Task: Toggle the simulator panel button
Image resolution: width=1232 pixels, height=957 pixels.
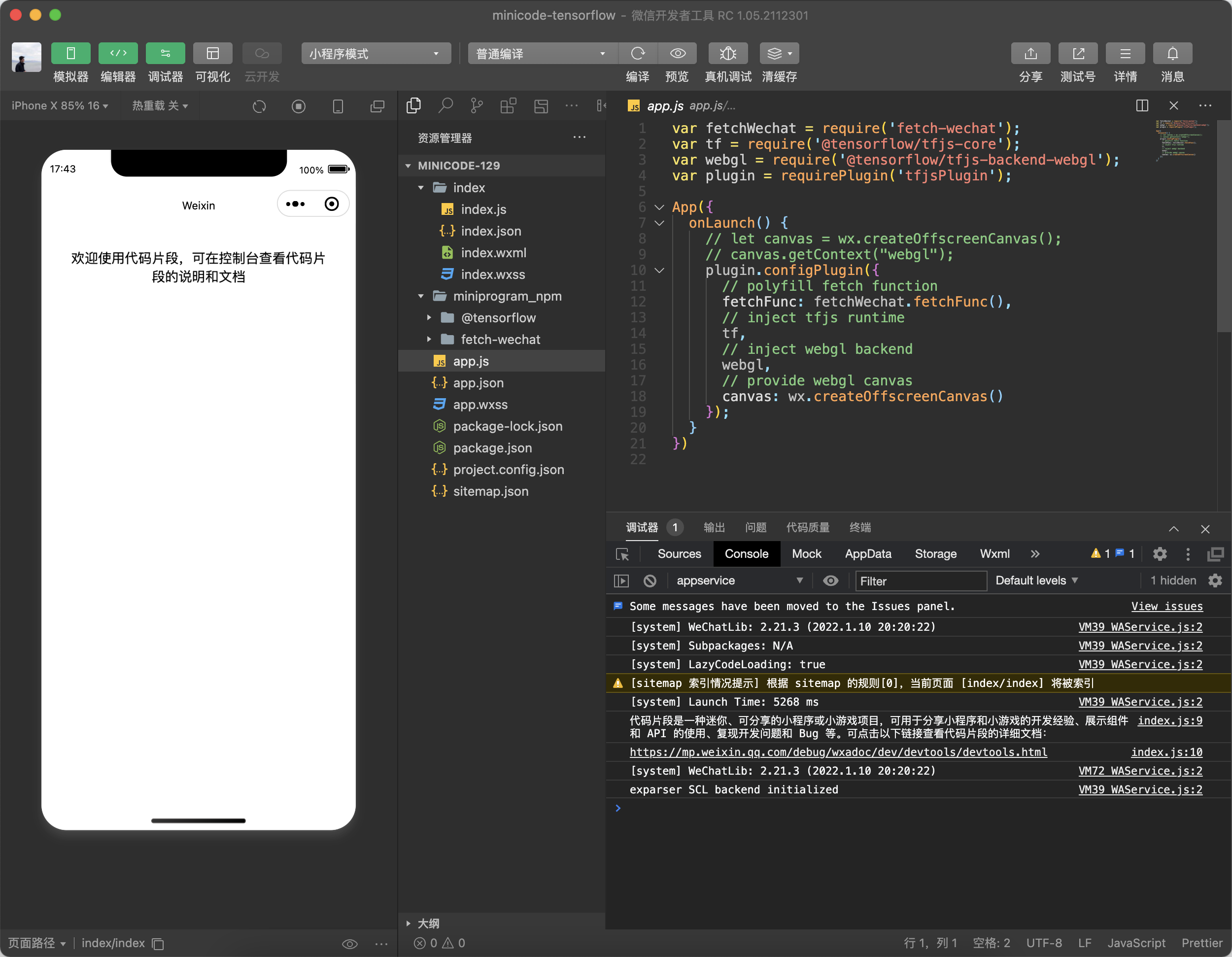Action: 70,54
